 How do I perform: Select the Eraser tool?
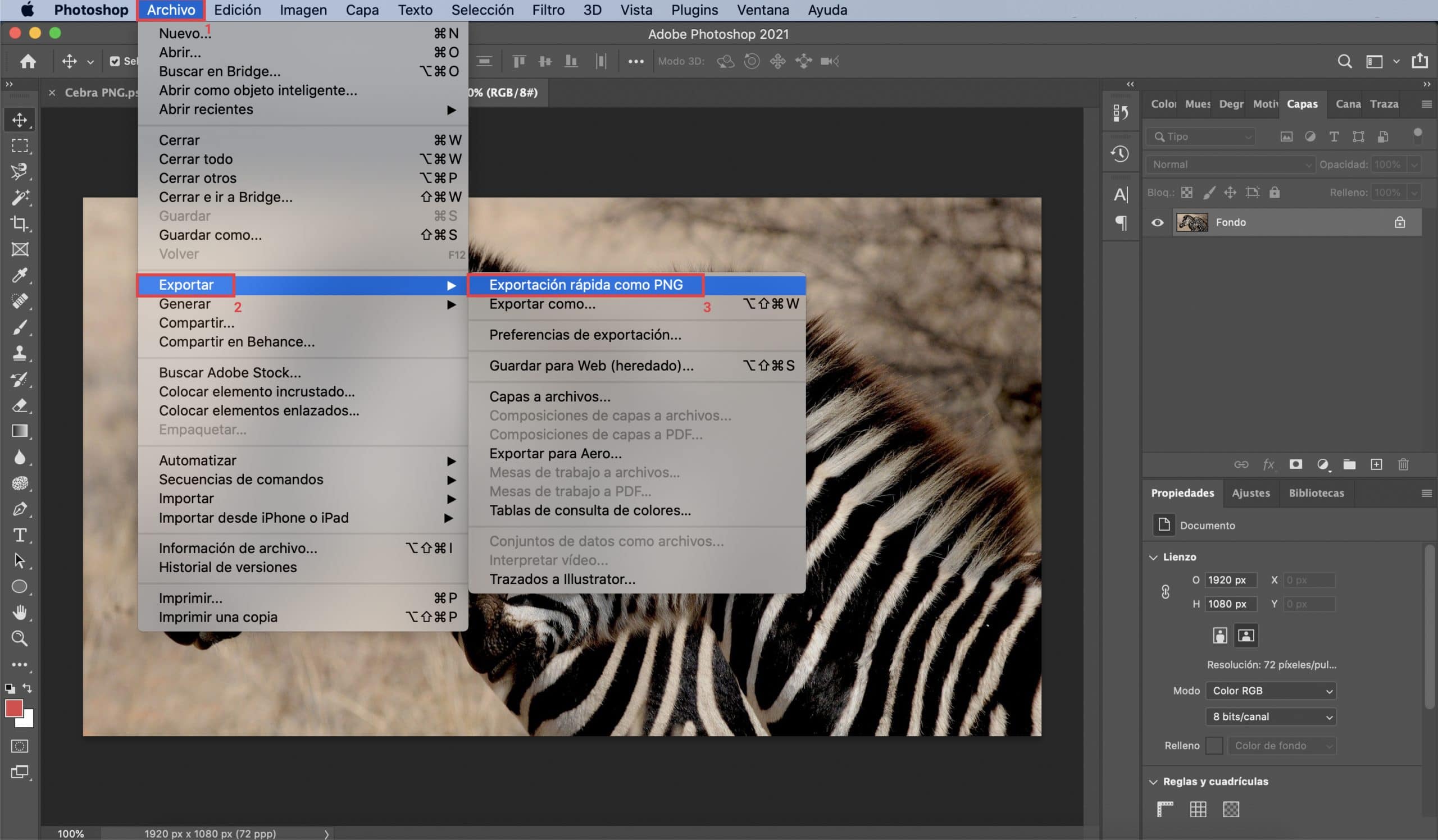click(20, 405)
